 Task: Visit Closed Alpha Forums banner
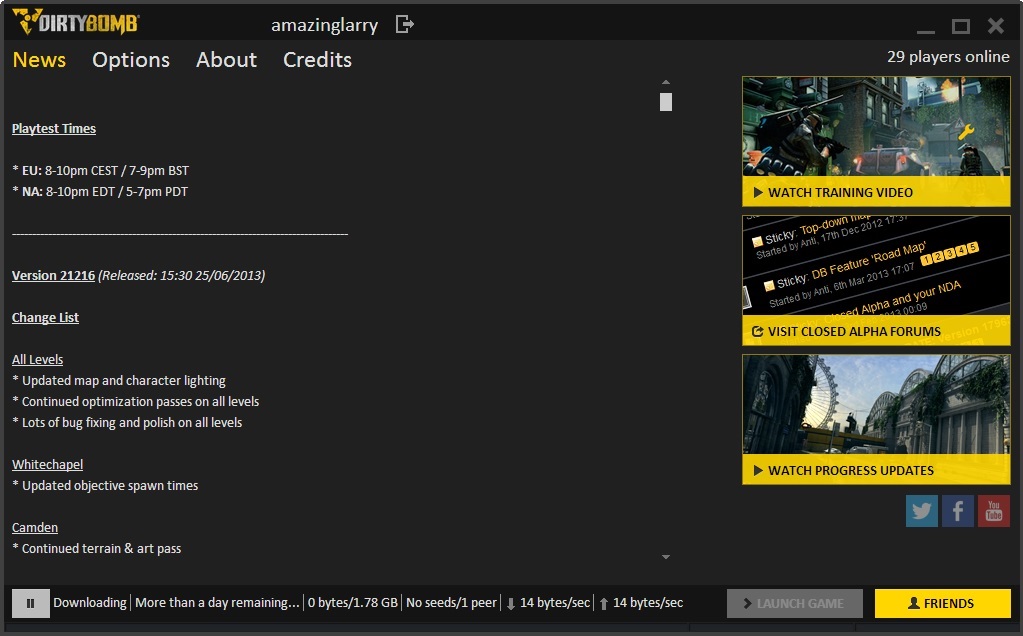[876, 280]
